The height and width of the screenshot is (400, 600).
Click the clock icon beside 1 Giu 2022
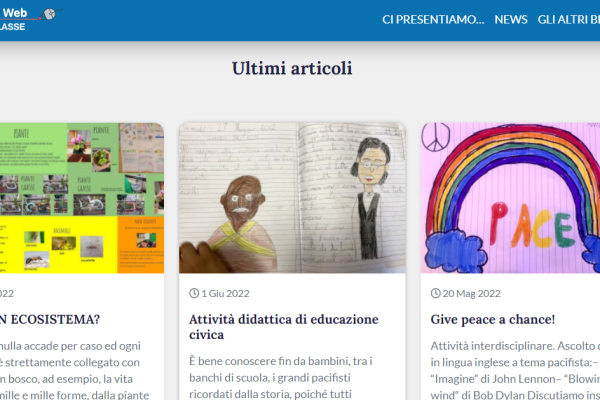[x=194, y=293]
